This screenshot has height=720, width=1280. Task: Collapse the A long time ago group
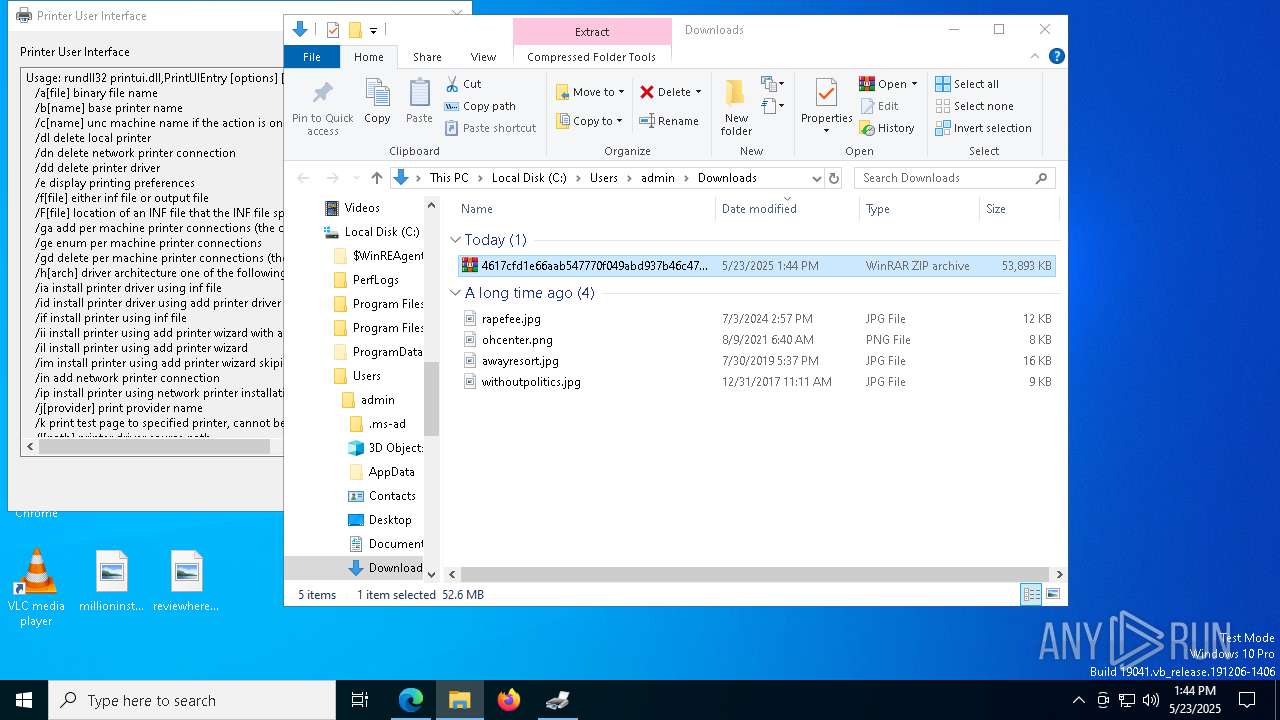tap(455, 293)
